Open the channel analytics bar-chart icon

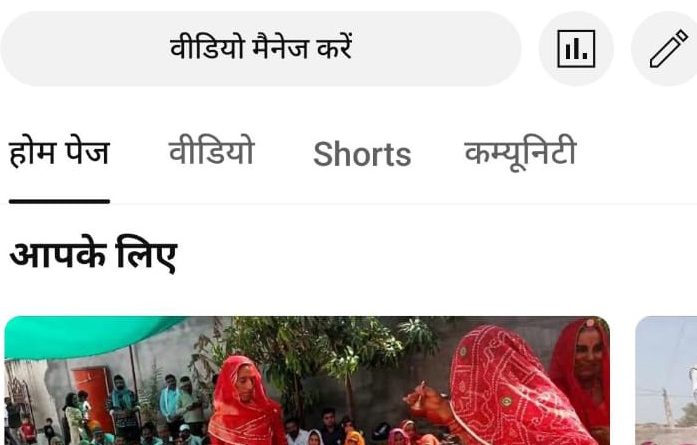(x=576, y=49)
